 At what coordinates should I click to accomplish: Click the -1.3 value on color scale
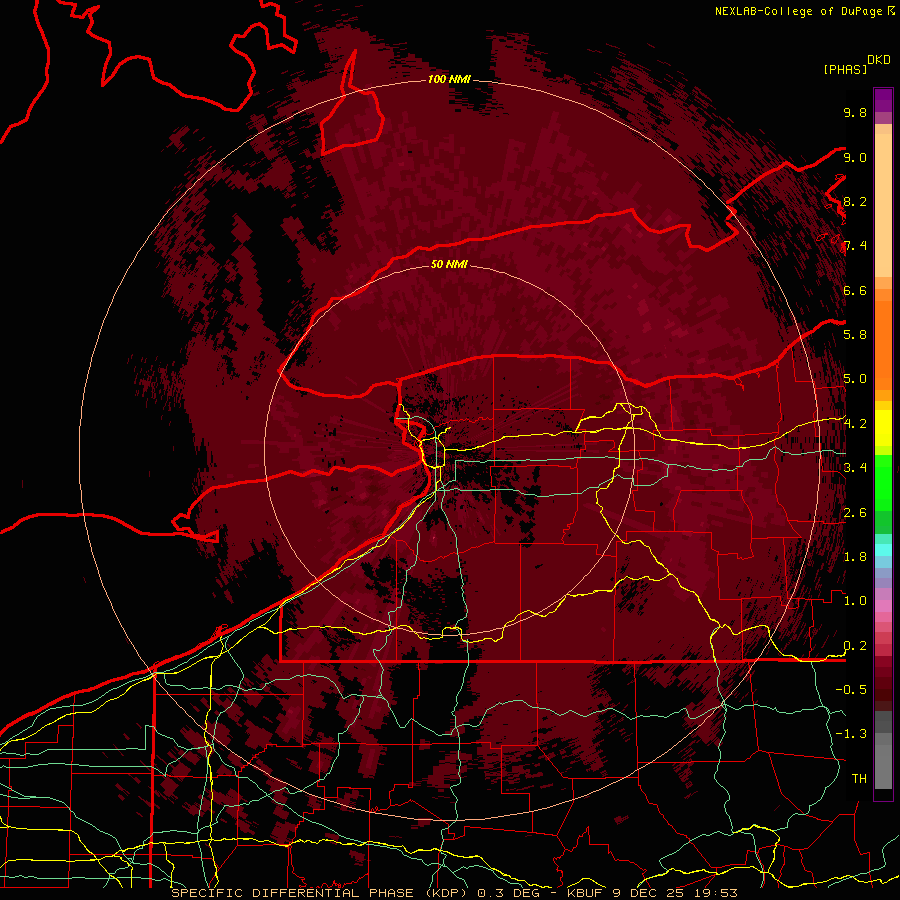851,734
